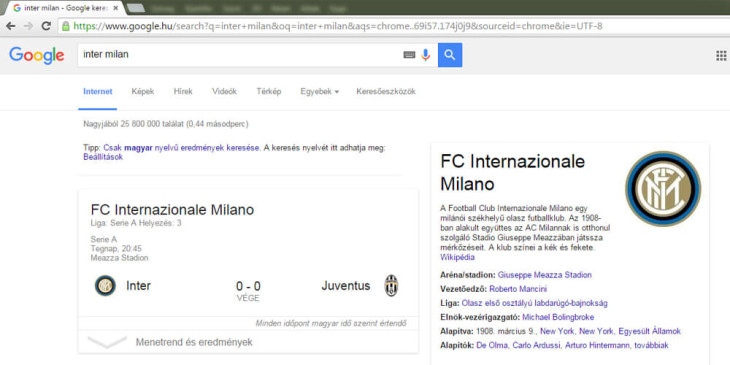Open the Beállítások link
The width and height of the screenshot is (730, 365).
tap(103, 157)
